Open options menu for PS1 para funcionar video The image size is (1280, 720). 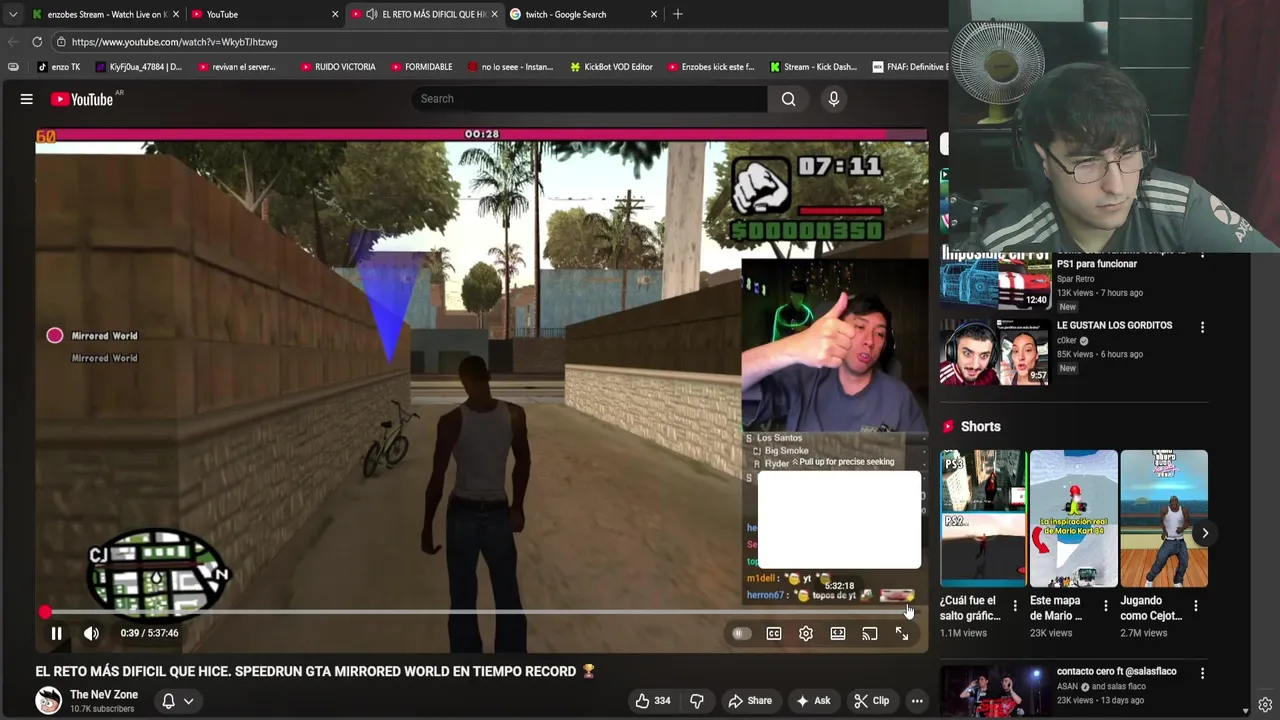coord(1202,256)
